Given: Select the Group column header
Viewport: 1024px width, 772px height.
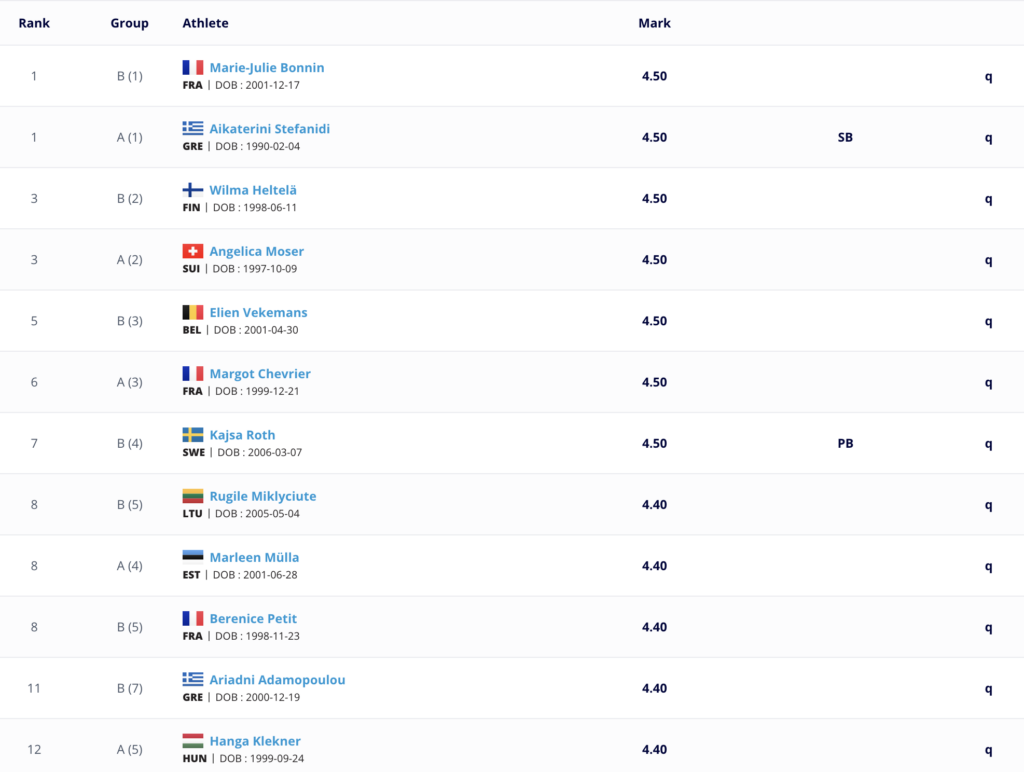Looking at the screenshot, I should click(129, 23).
